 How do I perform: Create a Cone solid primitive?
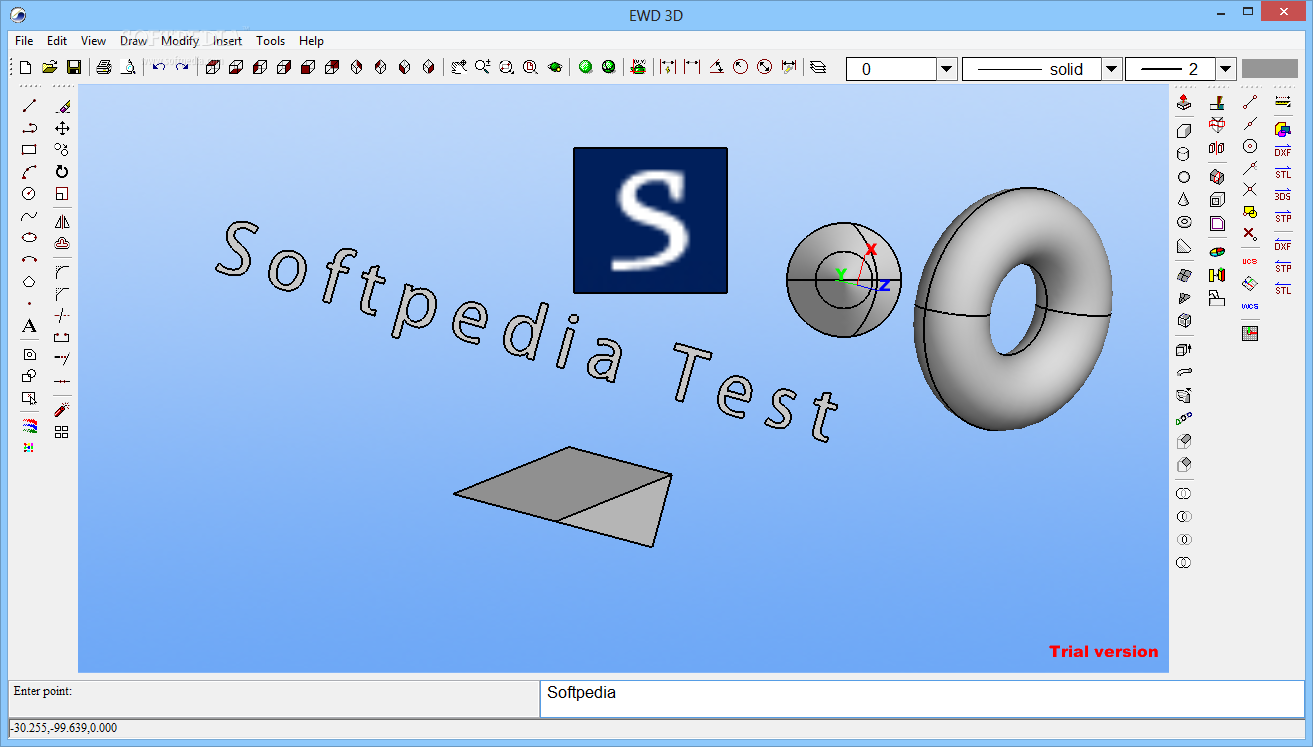point(1184,200)
